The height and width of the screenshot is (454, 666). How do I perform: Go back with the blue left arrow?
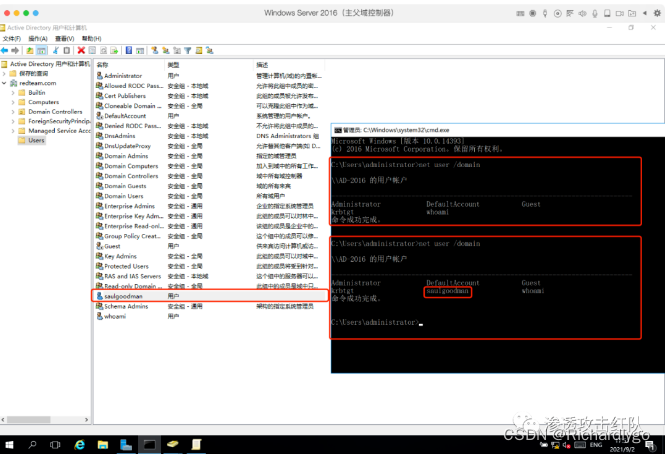[x=5, y=51]
